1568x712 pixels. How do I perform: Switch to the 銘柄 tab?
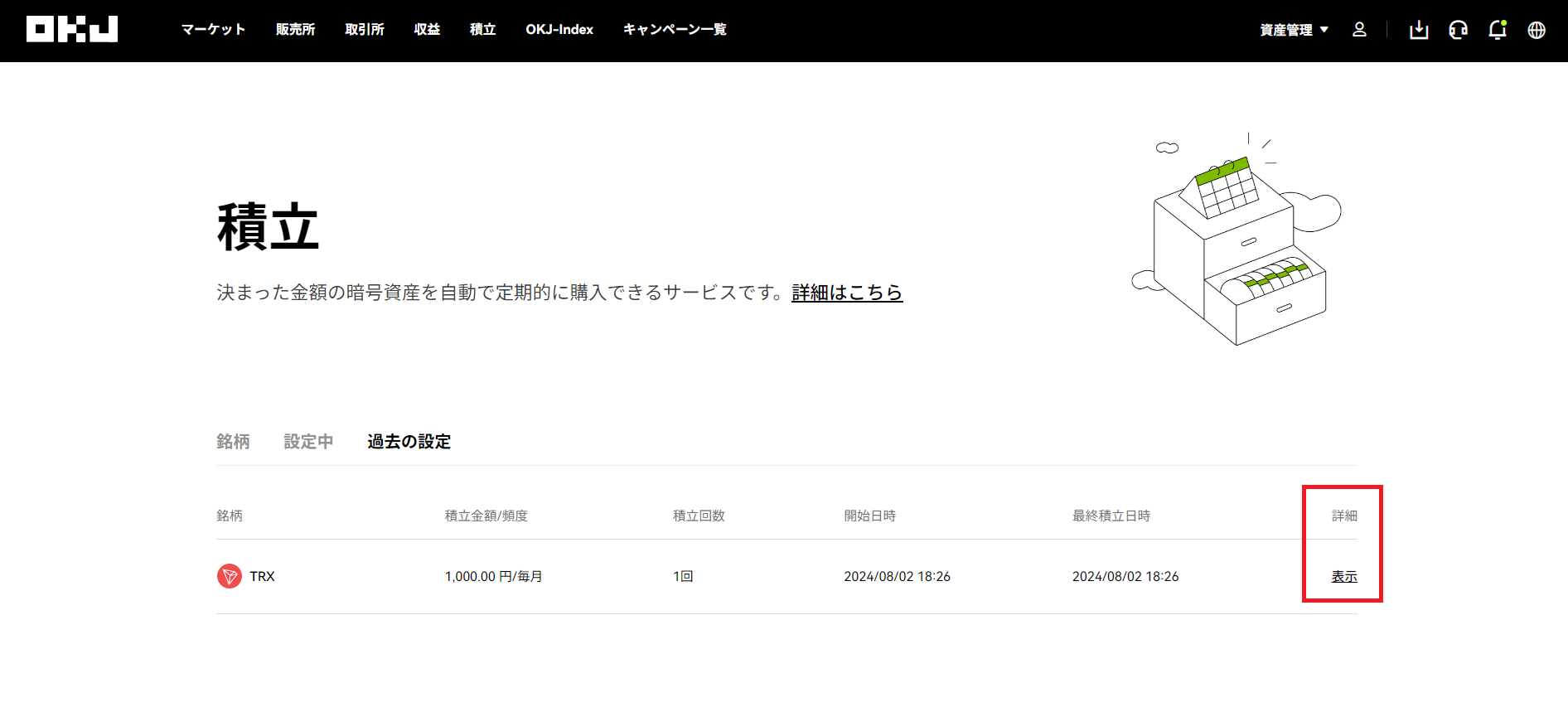(x=233, y=442)
